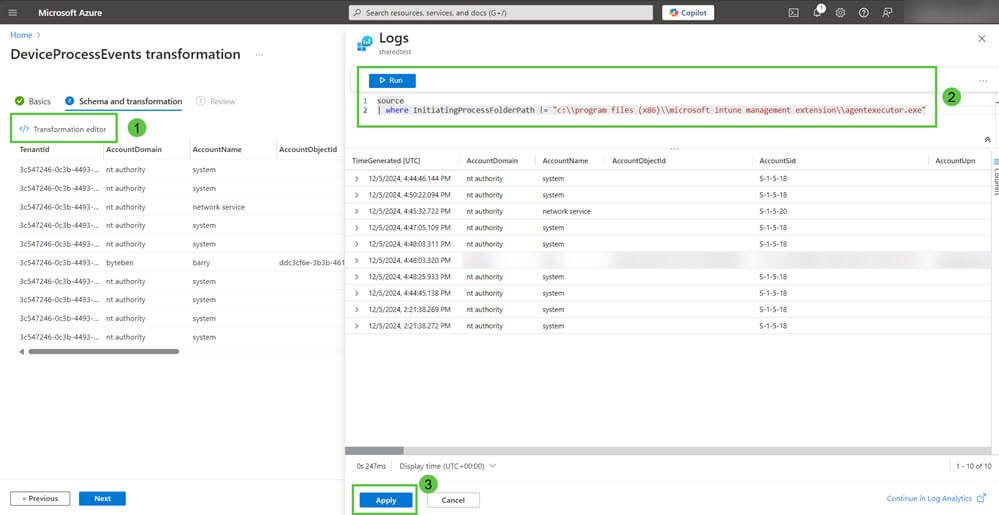Select the byteben cell in left table

(120, 263)
